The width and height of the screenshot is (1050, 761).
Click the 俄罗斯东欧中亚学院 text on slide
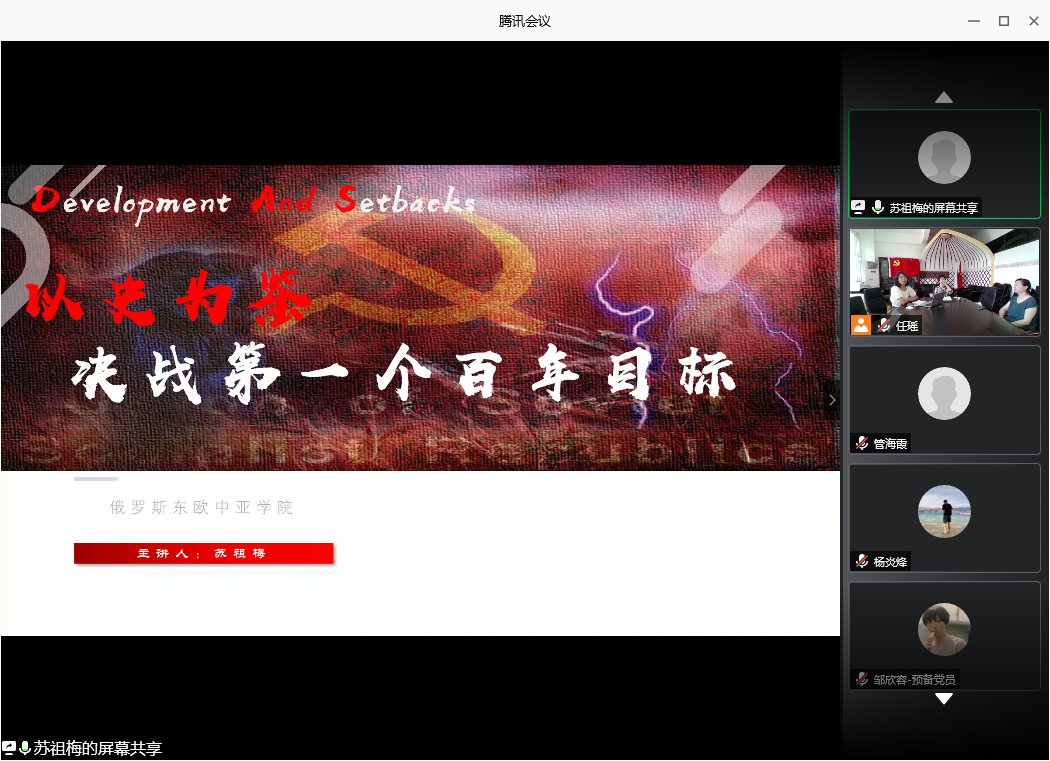[x=202, y=507]
